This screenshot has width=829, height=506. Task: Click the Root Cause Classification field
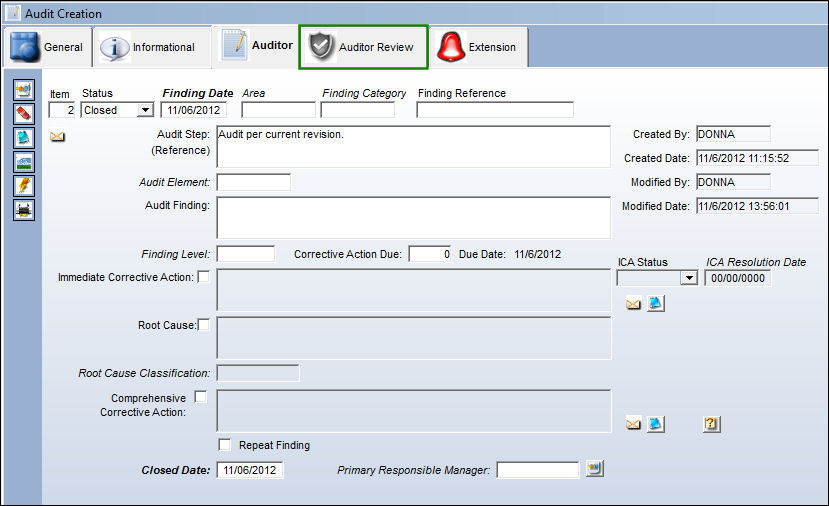[258, 373]
